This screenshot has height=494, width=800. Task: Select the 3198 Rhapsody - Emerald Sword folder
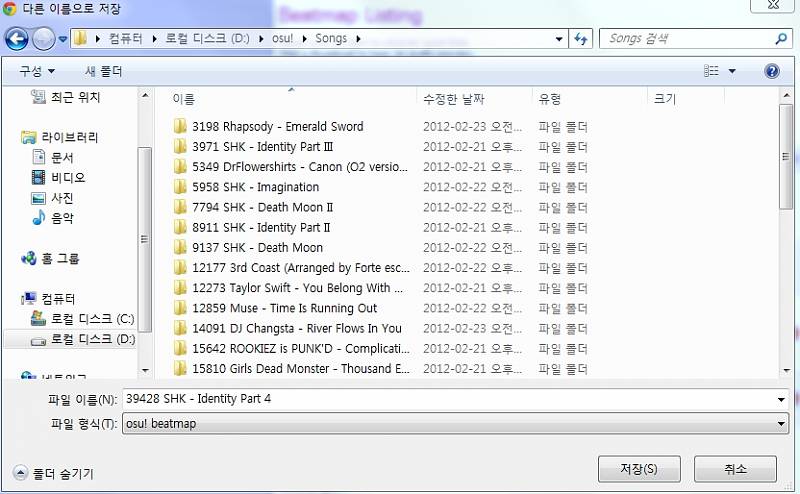tap(277, 127)
